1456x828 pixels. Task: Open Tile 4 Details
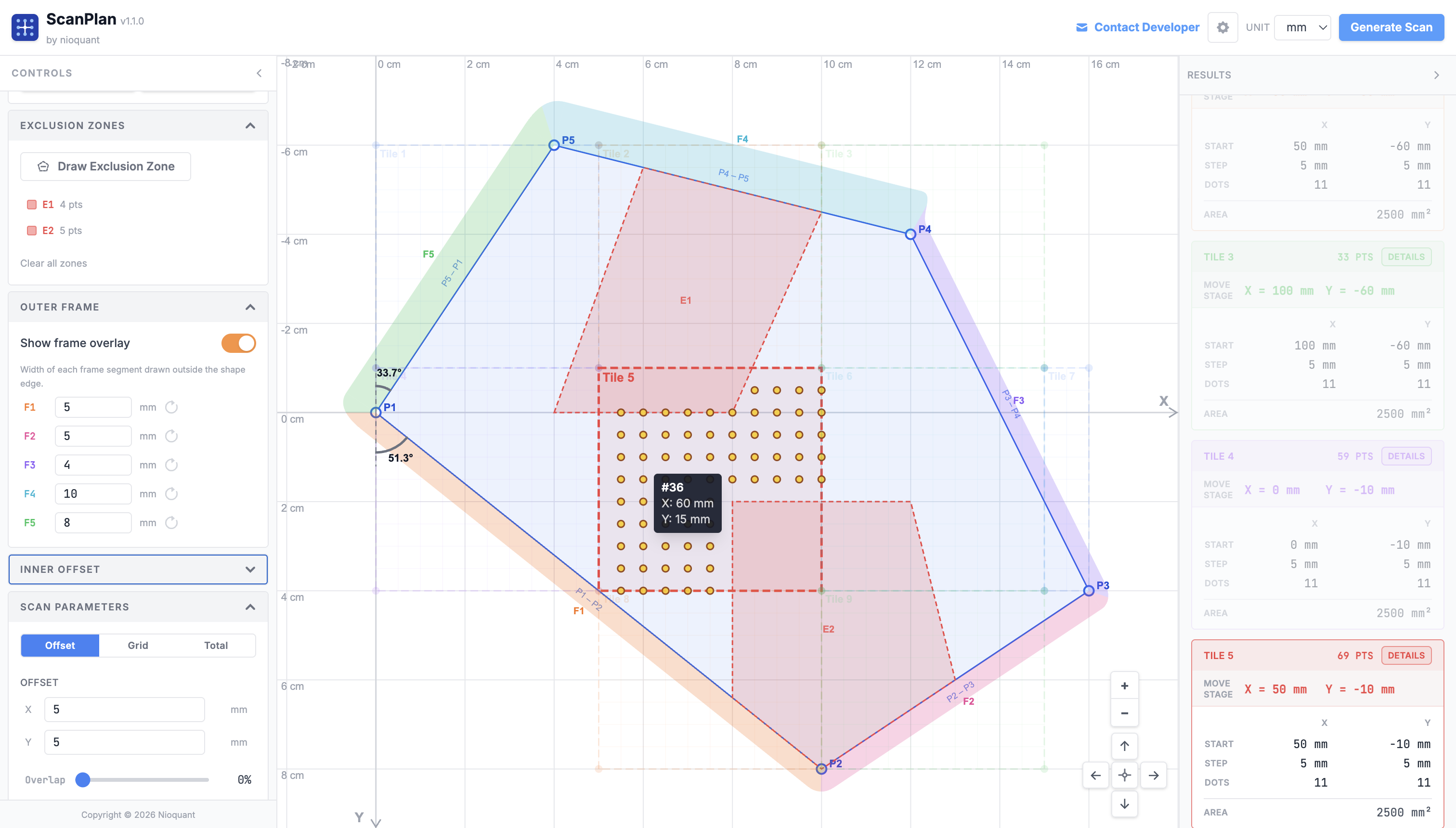coord(1406,456)
